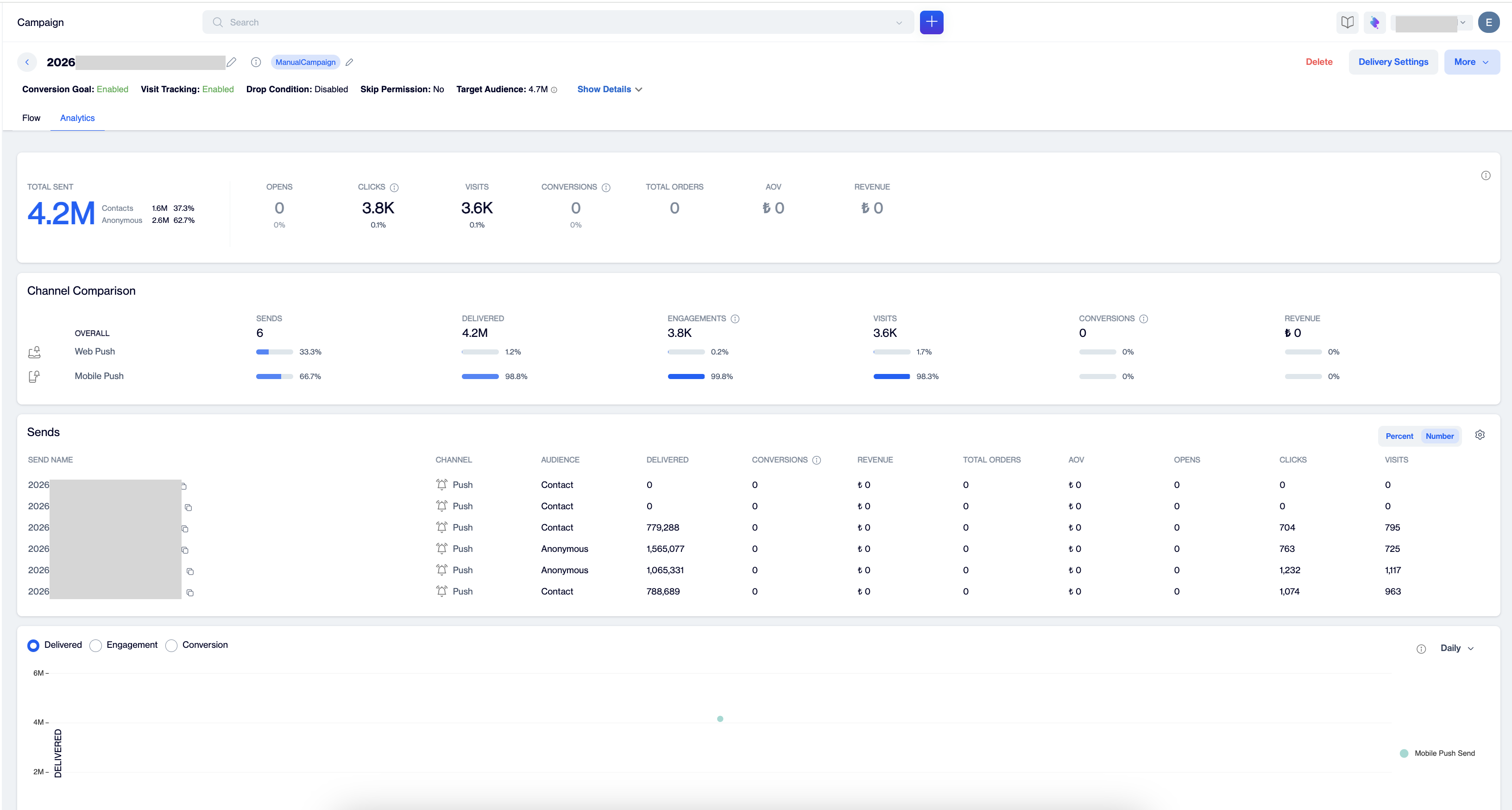Viewport: 1512px width, 810px height.
Task: Copy name of send with 1,565,077 delivered
Action: point(185,550)
